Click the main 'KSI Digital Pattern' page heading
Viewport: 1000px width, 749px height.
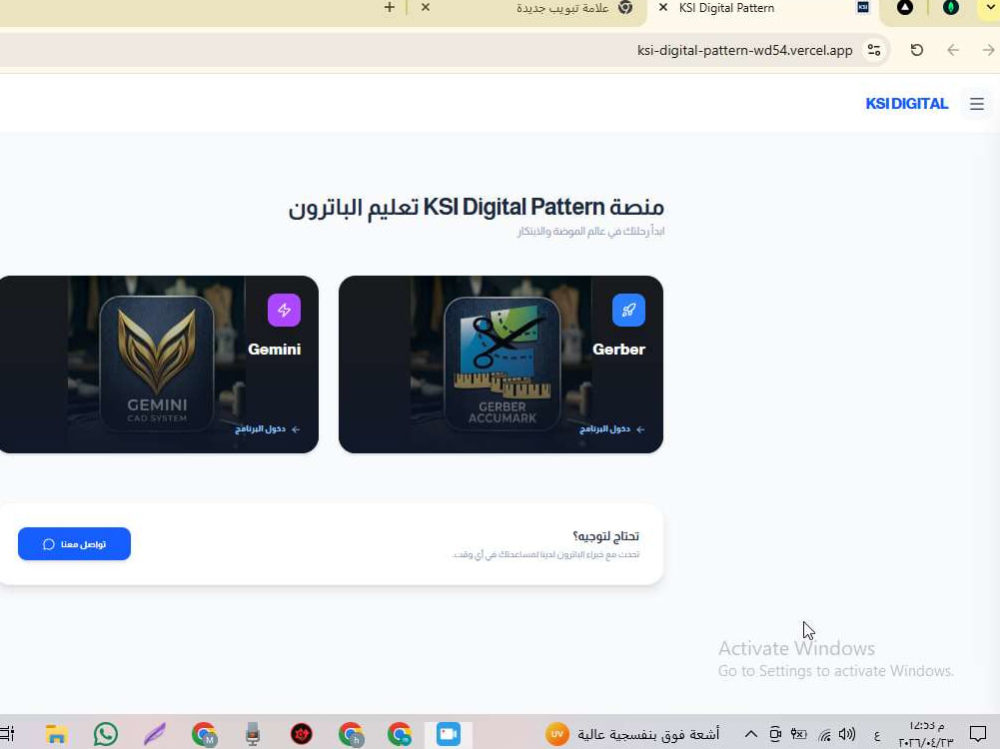(476, 207)
